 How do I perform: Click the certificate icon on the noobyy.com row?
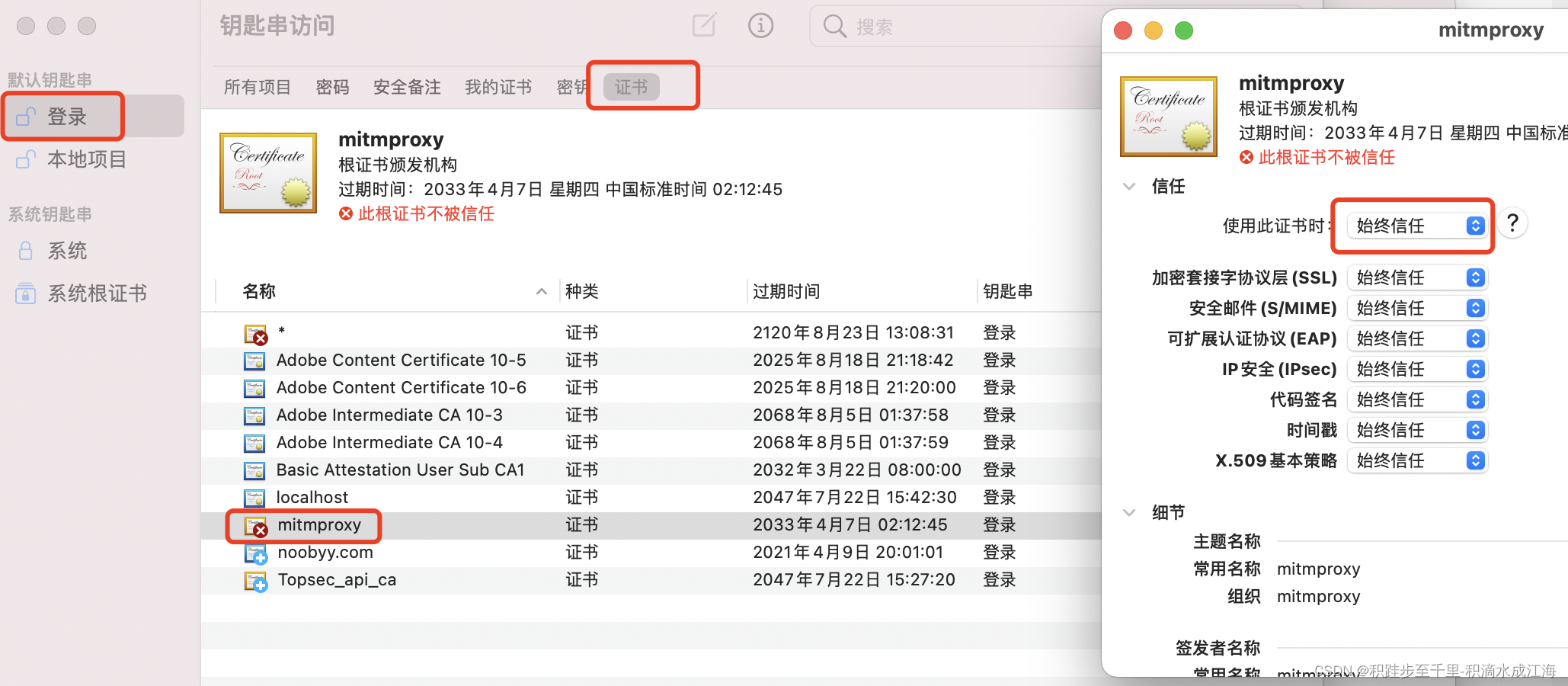(254, 553)
